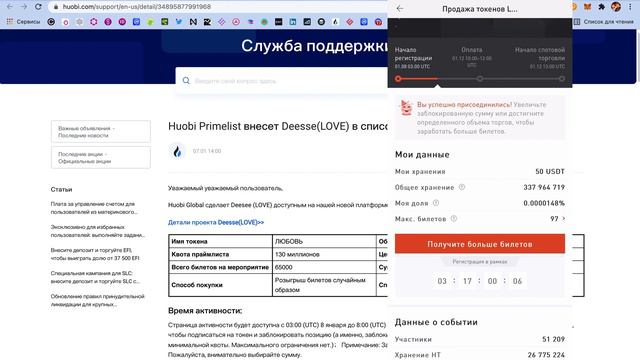
Task: Reload the page with the refresh icon
Action: coord(38,7)
